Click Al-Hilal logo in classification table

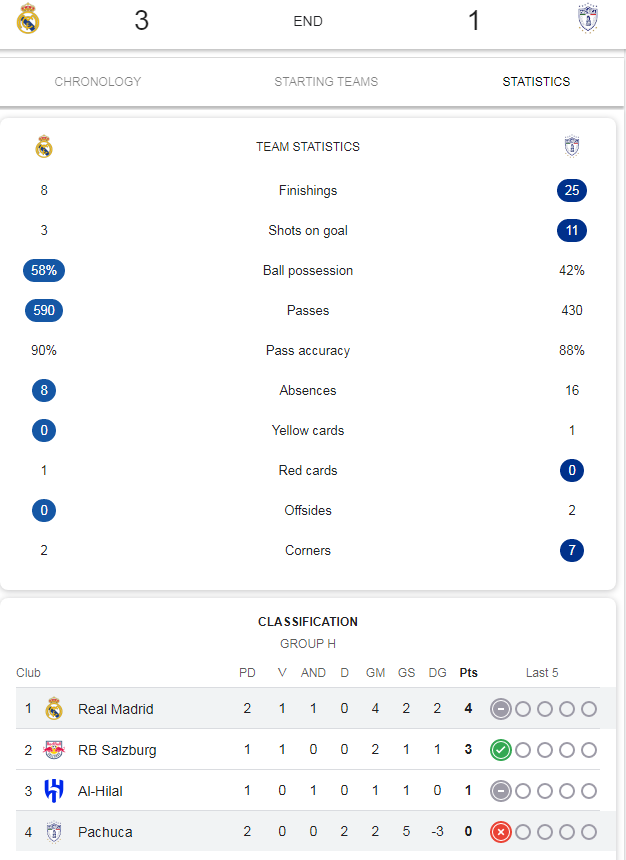pyautogui.click(x=54, y=791)
